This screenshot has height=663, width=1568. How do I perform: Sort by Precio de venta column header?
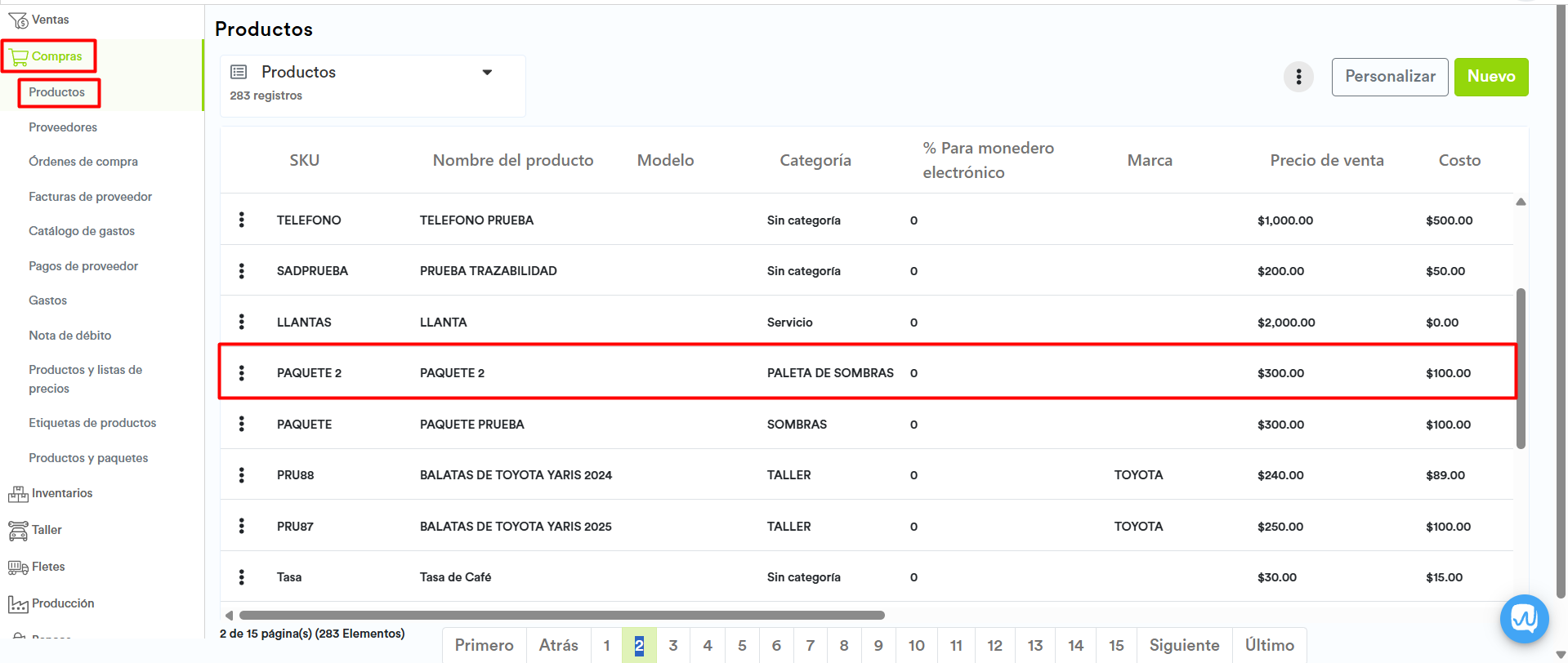pos(1326,161)
